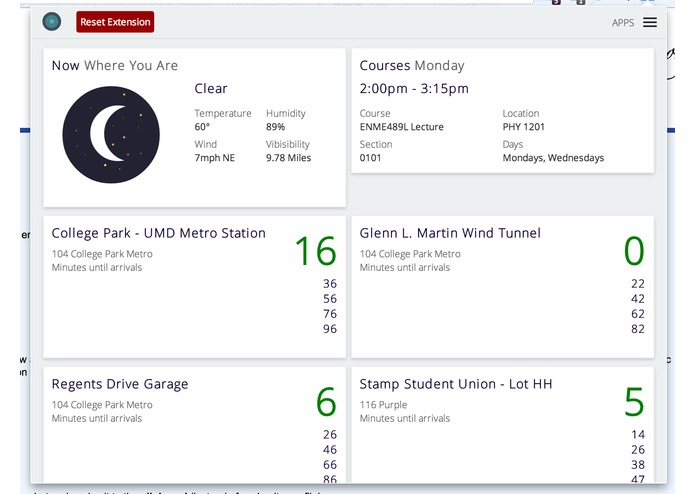Click Stamp Student Union - Lot HH title
This screenshot has height=494, width=695.
(x=456, y=384)
